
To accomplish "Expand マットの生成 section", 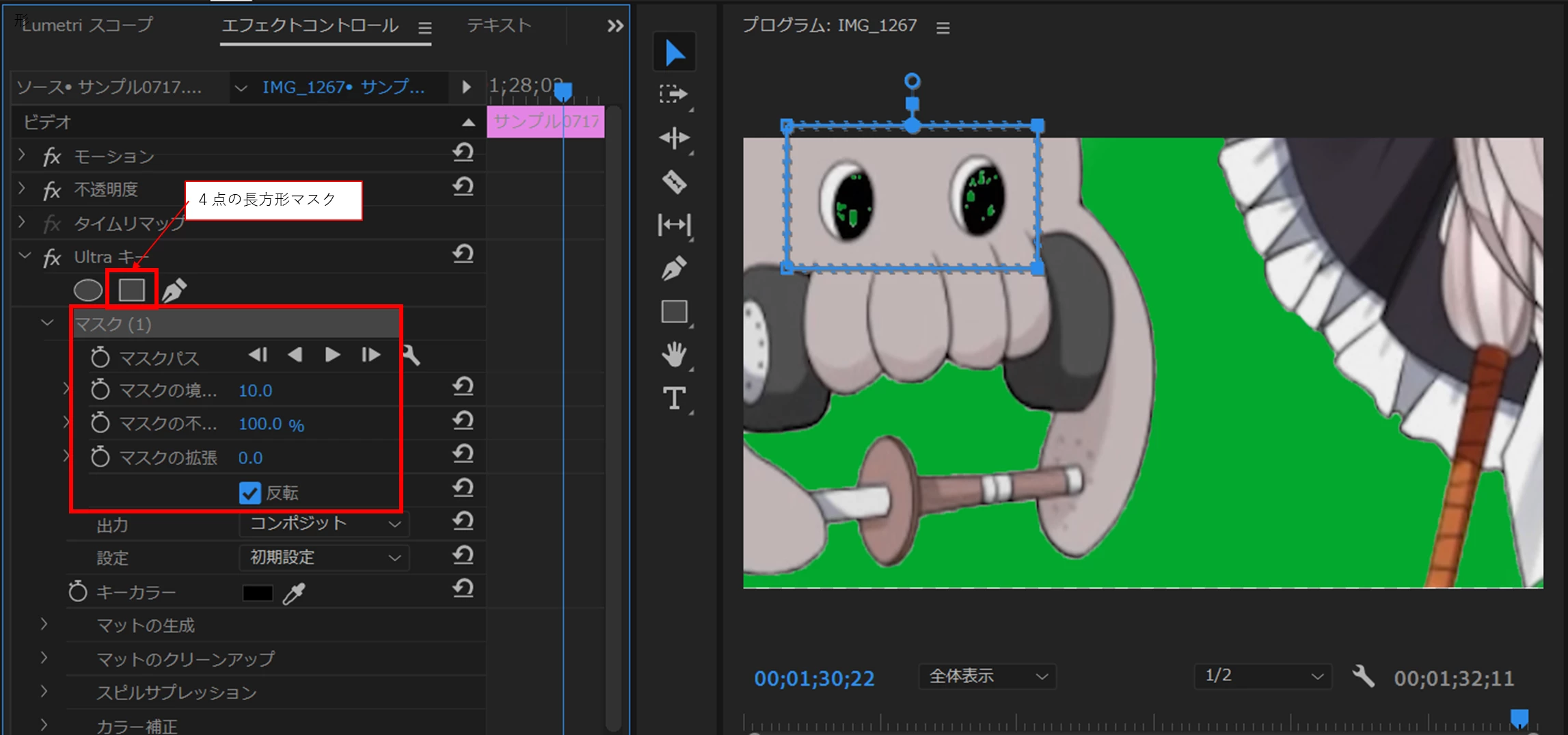I will tap(44, 624).
